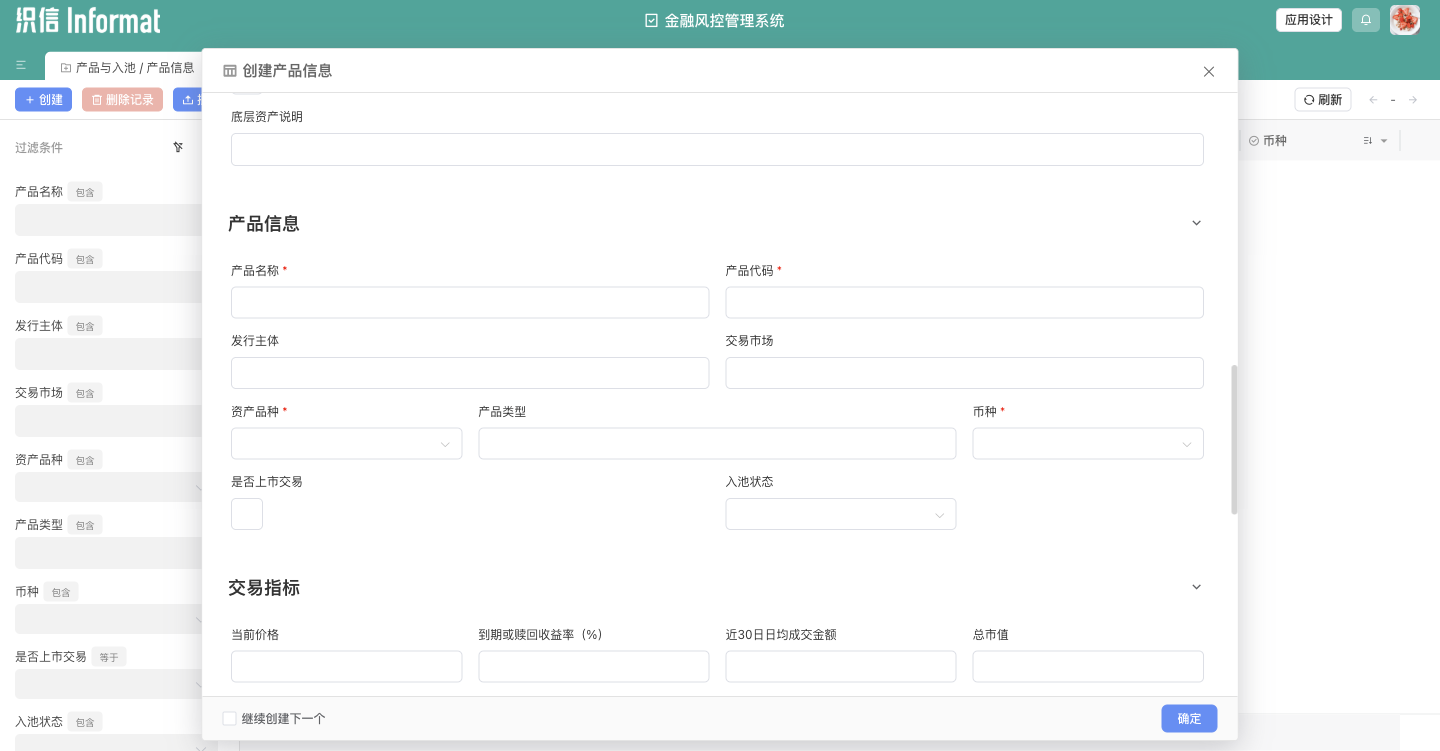Go to next page arrow
1440x751 pixels.
[x=1413, y=100]
